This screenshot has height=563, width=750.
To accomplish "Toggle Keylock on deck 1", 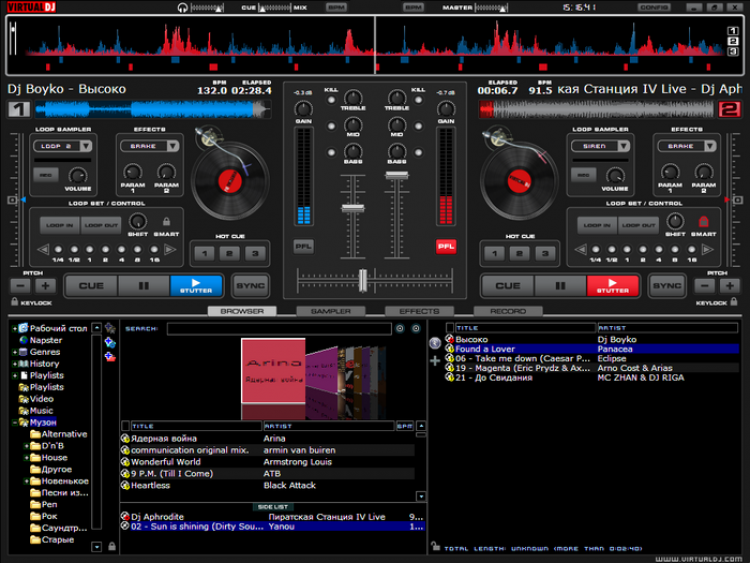I will coord(13,302).
